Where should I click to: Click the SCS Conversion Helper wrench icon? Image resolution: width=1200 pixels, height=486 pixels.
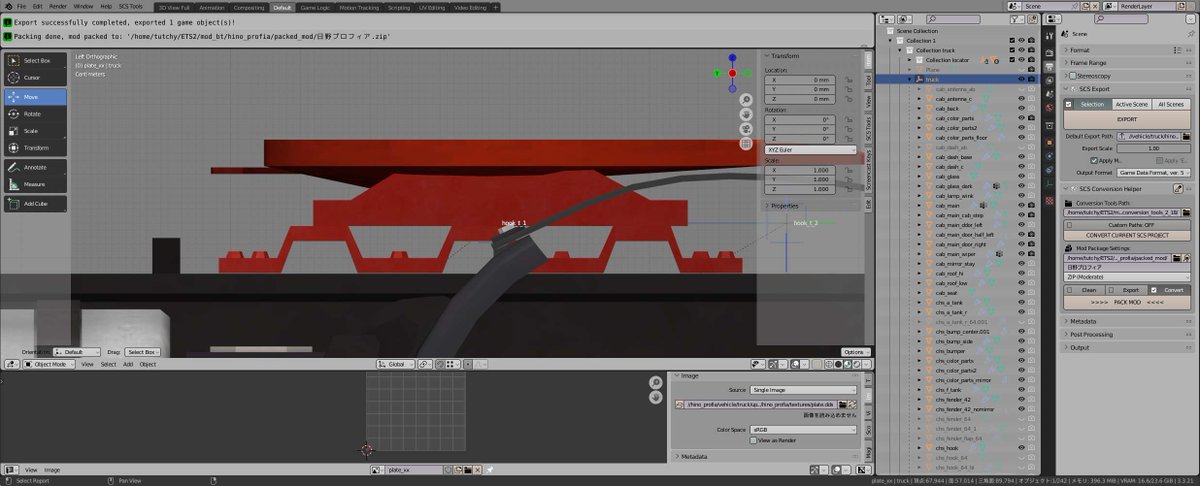(x=1178, y=188)
